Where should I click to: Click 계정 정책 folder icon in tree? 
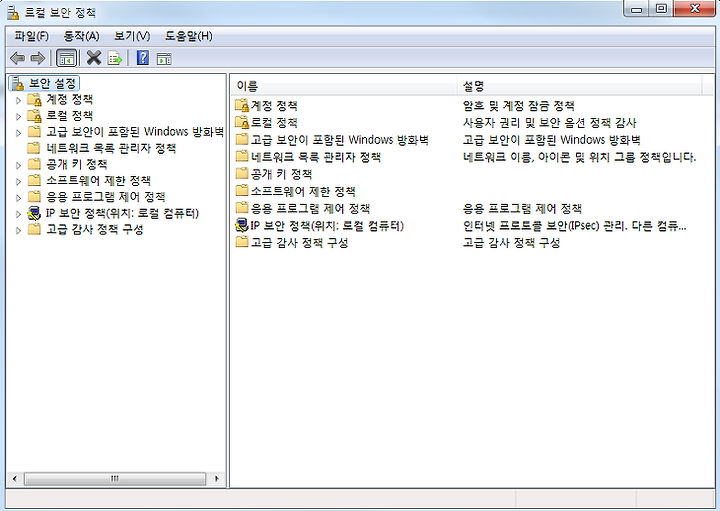coord(34,99)
